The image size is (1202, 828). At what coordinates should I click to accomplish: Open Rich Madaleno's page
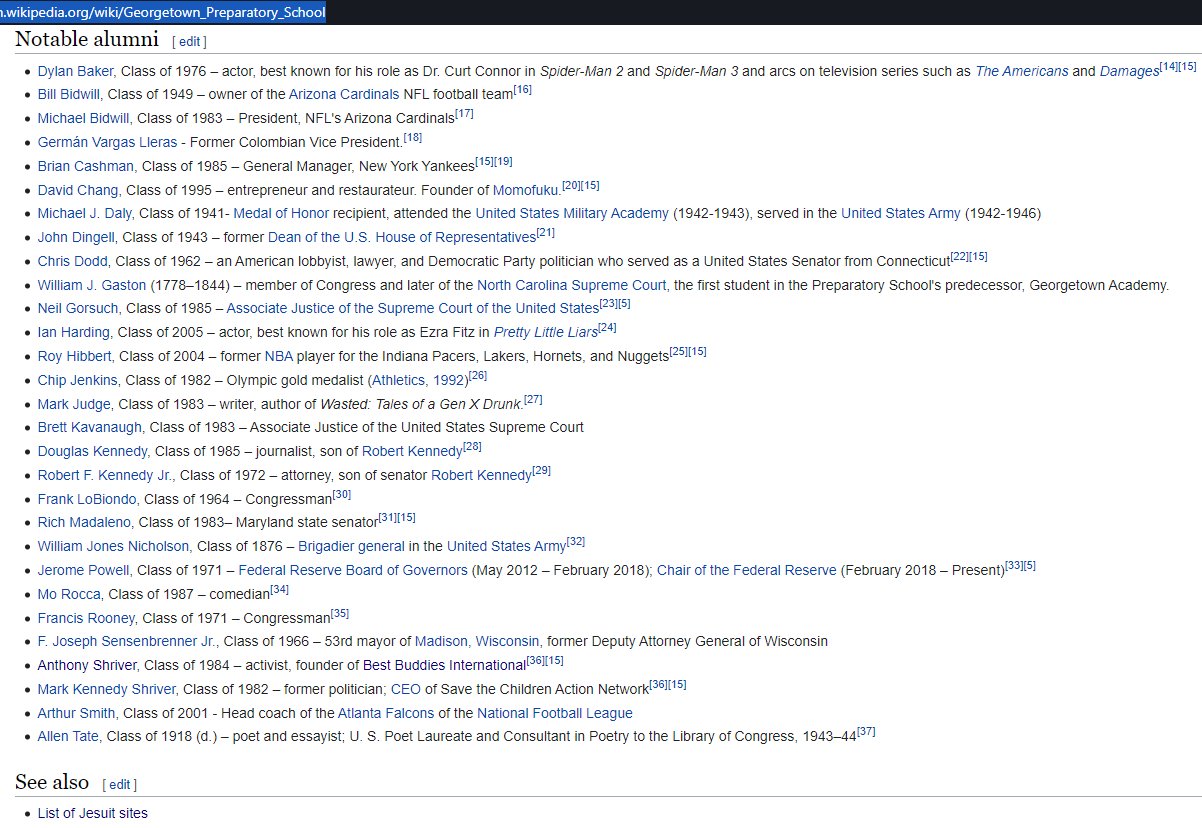point(84,522)
